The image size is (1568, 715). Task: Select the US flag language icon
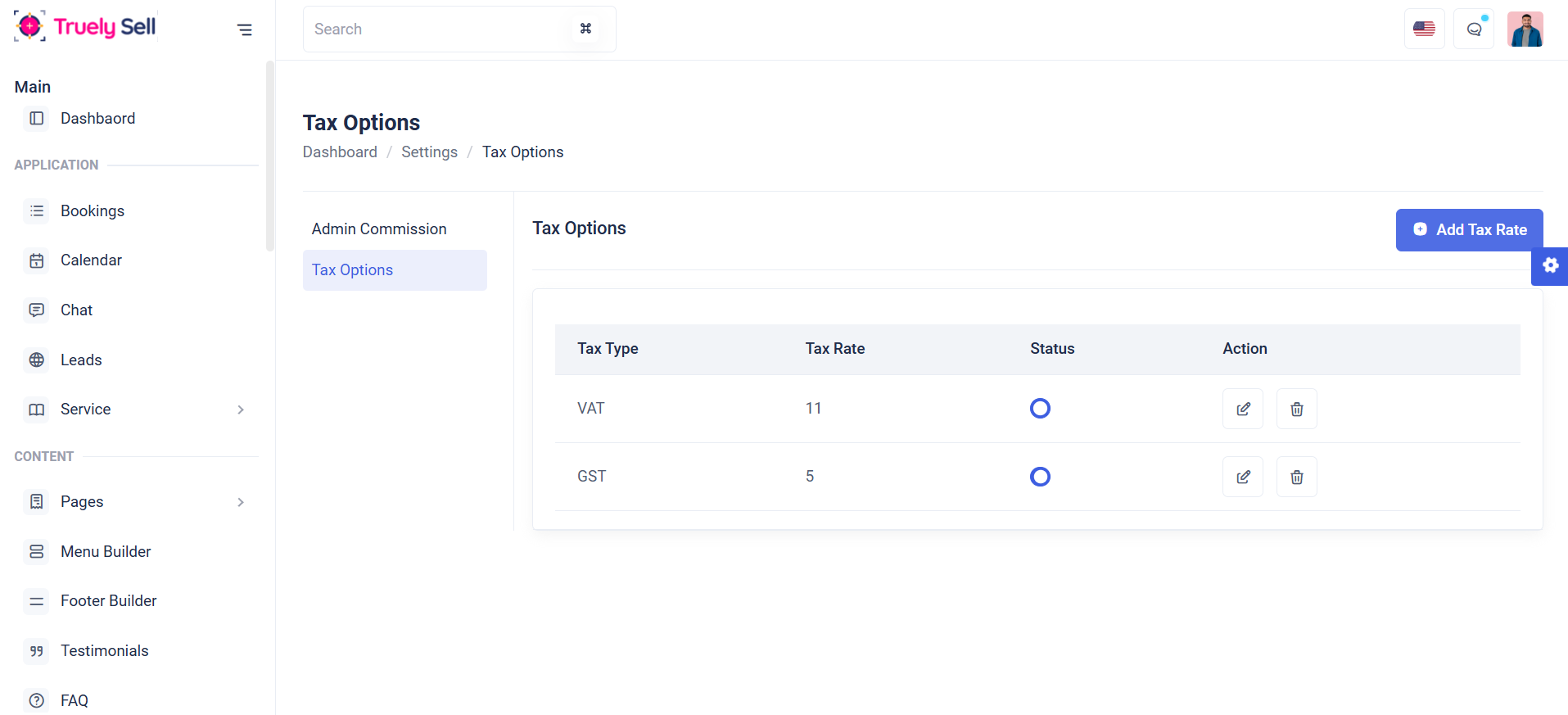(1424, 29)
